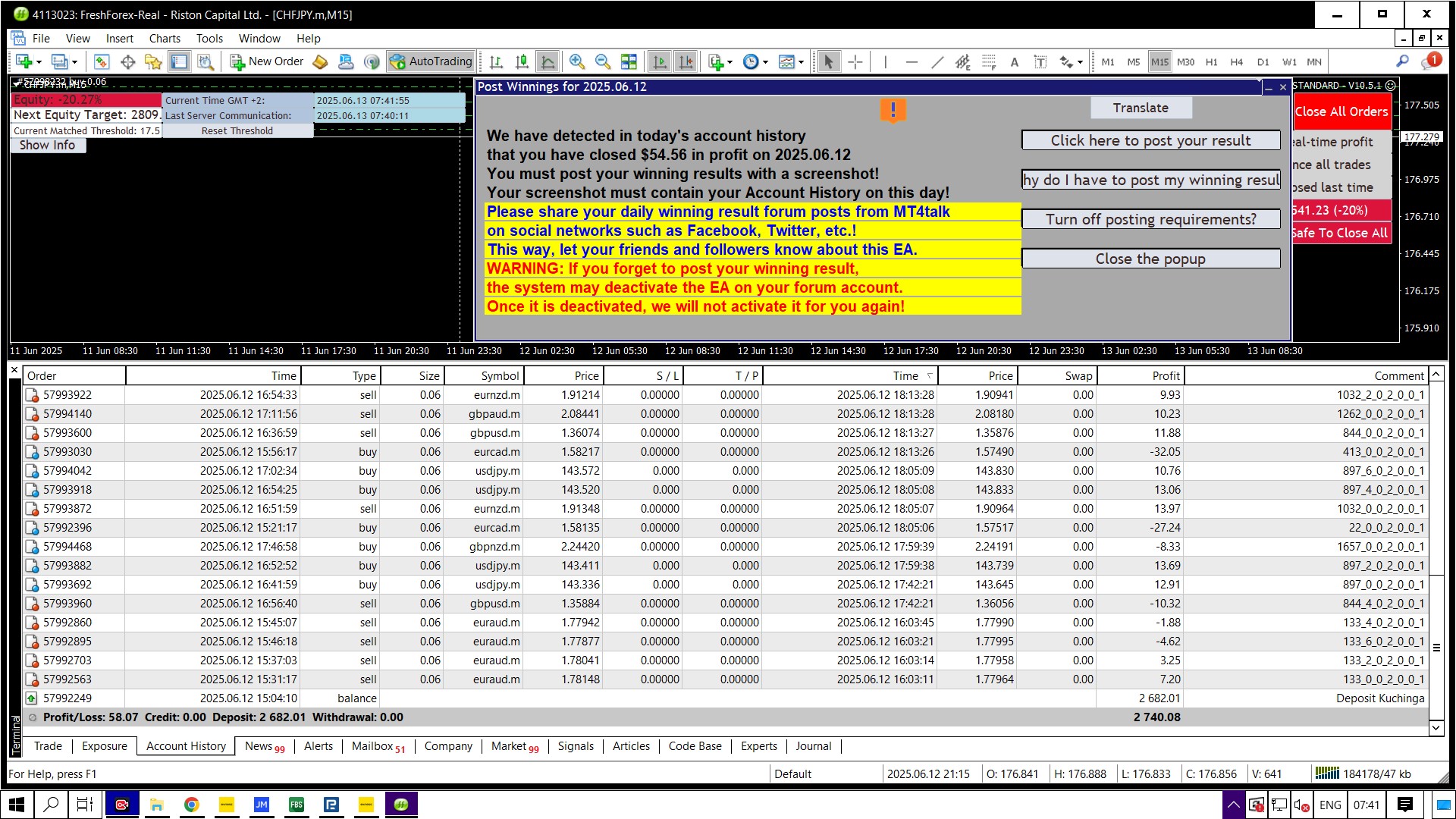Click the Tile Windows icon

coord(629,62)
